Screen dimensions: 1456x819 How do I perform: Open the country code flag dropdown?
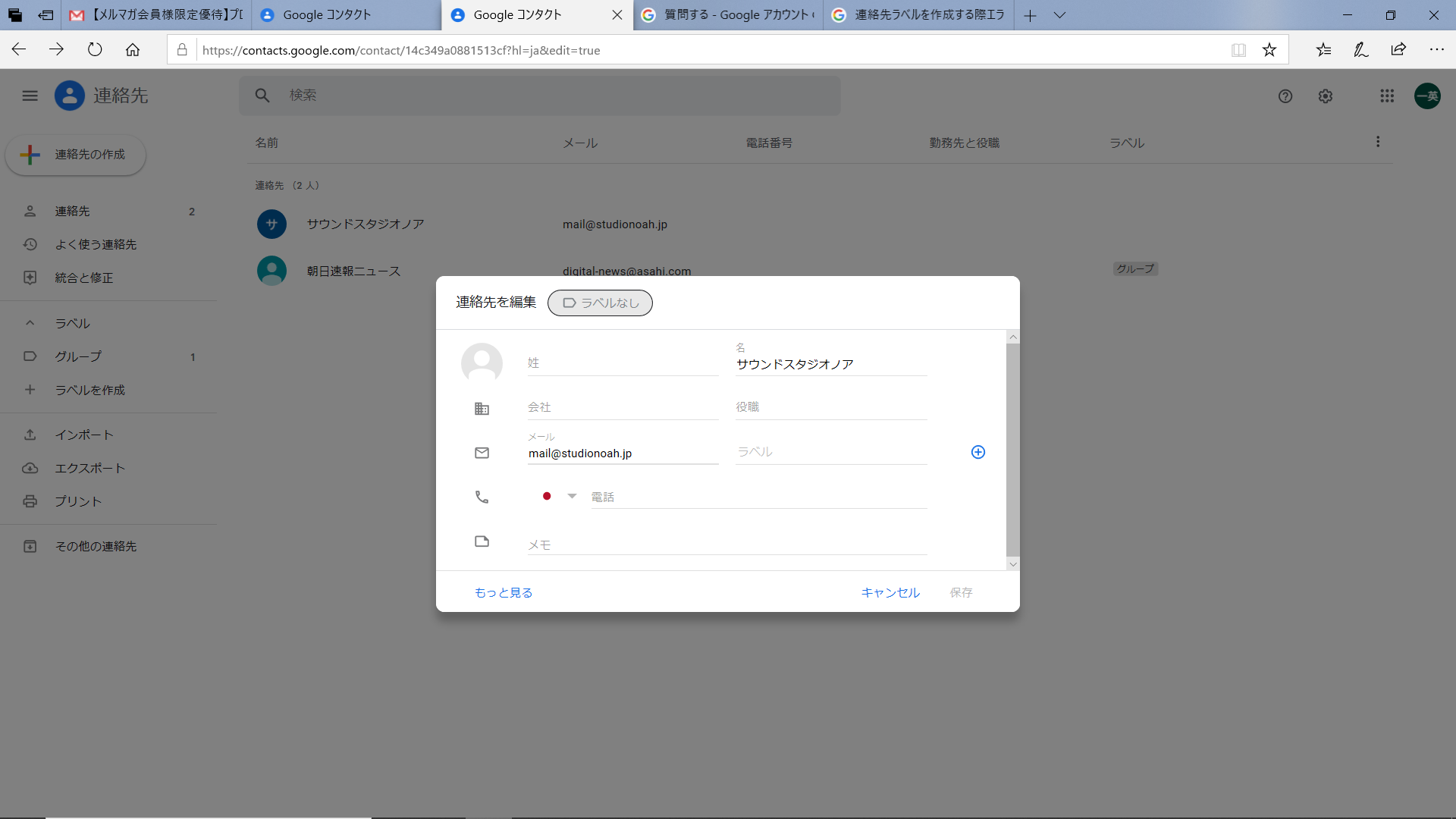click(x=560, y=496)
